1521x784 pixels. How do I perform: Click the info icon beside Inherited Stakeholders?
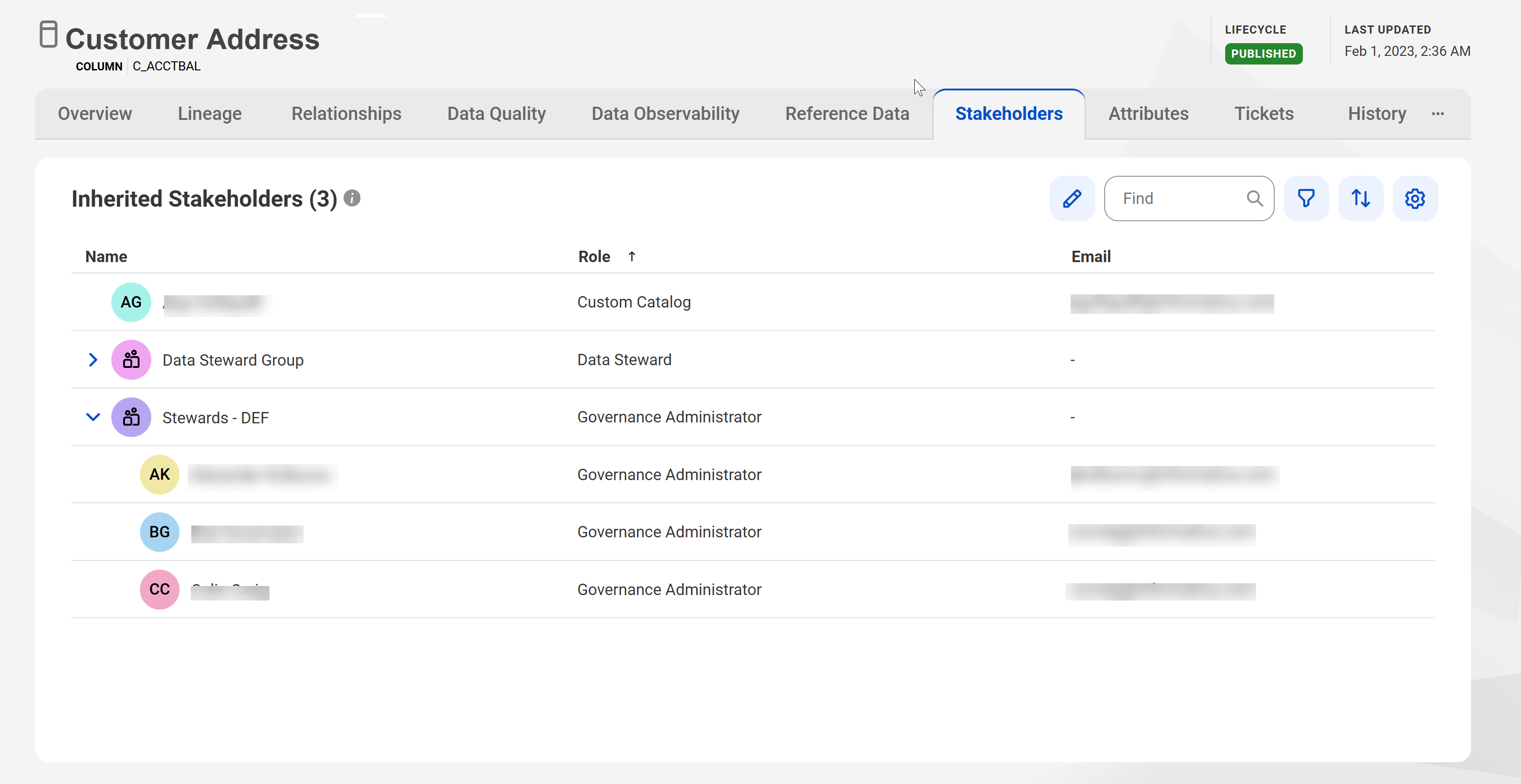pos(352,198)
